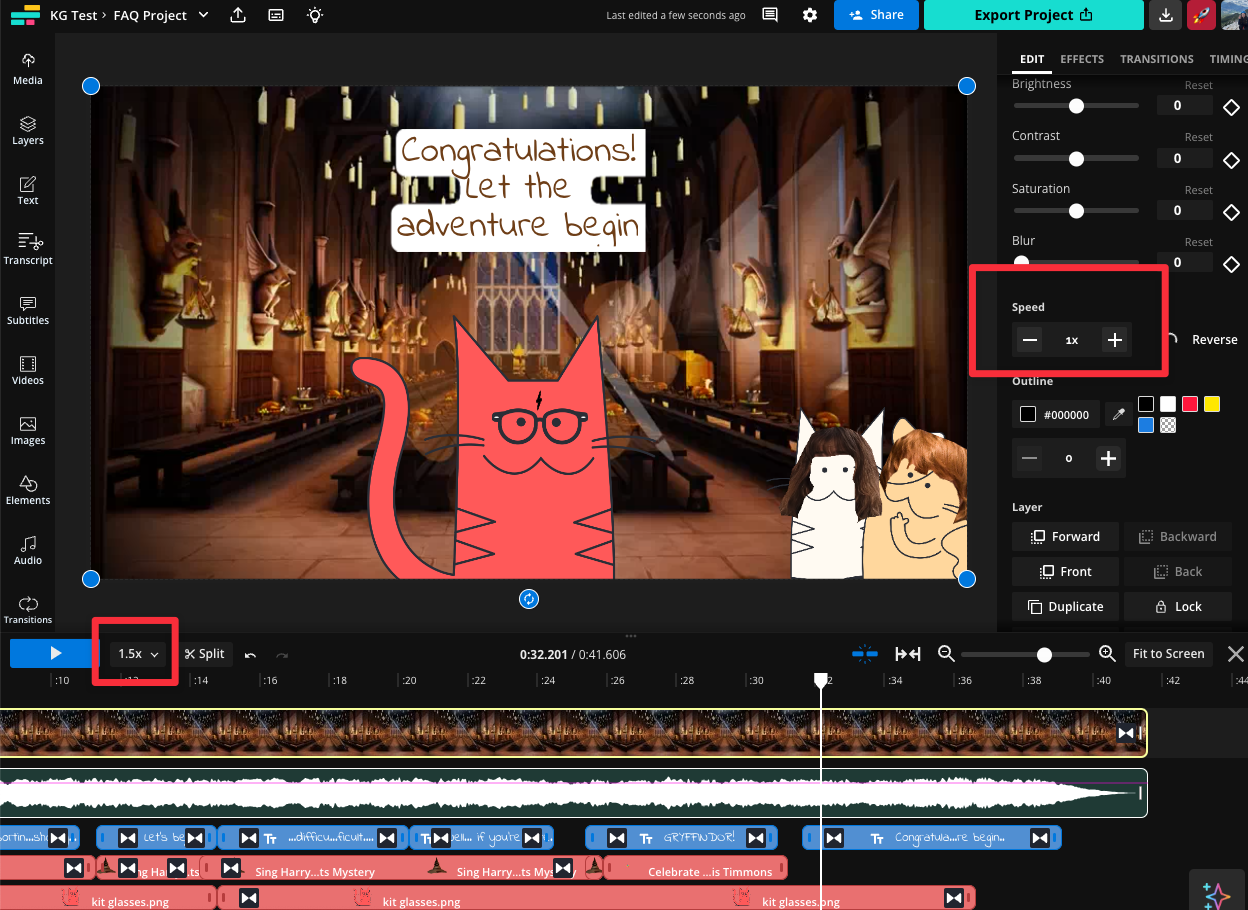Click the Duplicate layer button
1248x910 pixels.
coord(1065,607)
